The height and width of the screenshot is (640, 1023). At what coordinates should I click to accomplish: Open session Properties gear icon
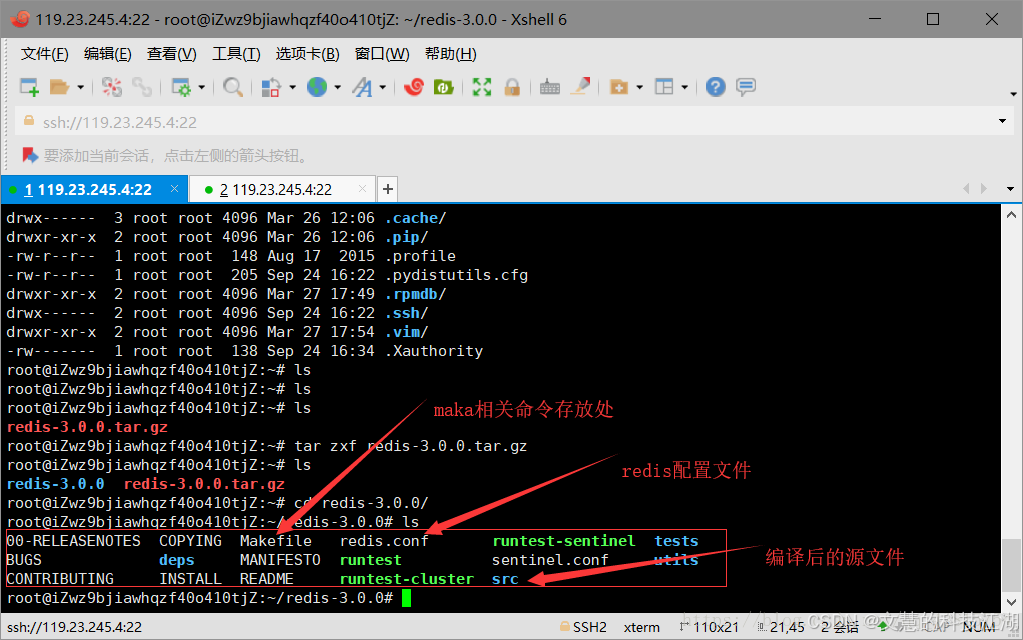181,87
